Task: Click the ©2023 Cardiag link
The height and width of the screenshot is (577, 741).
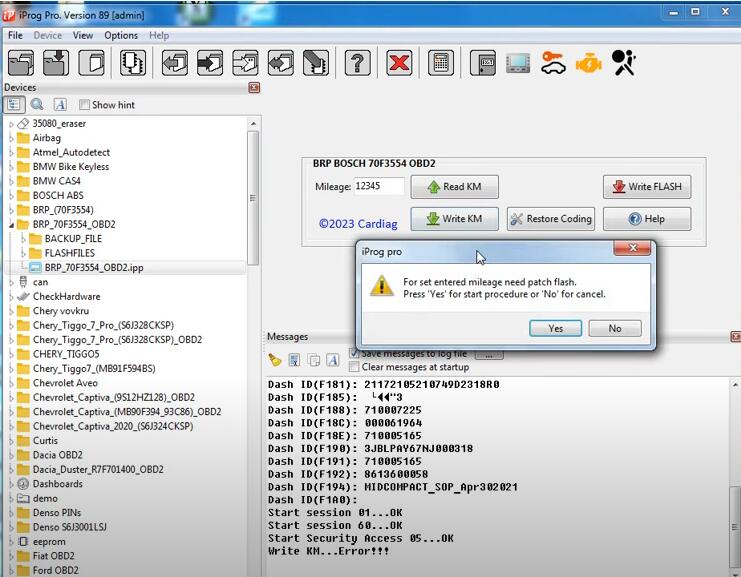Action: tap(358, 224)
